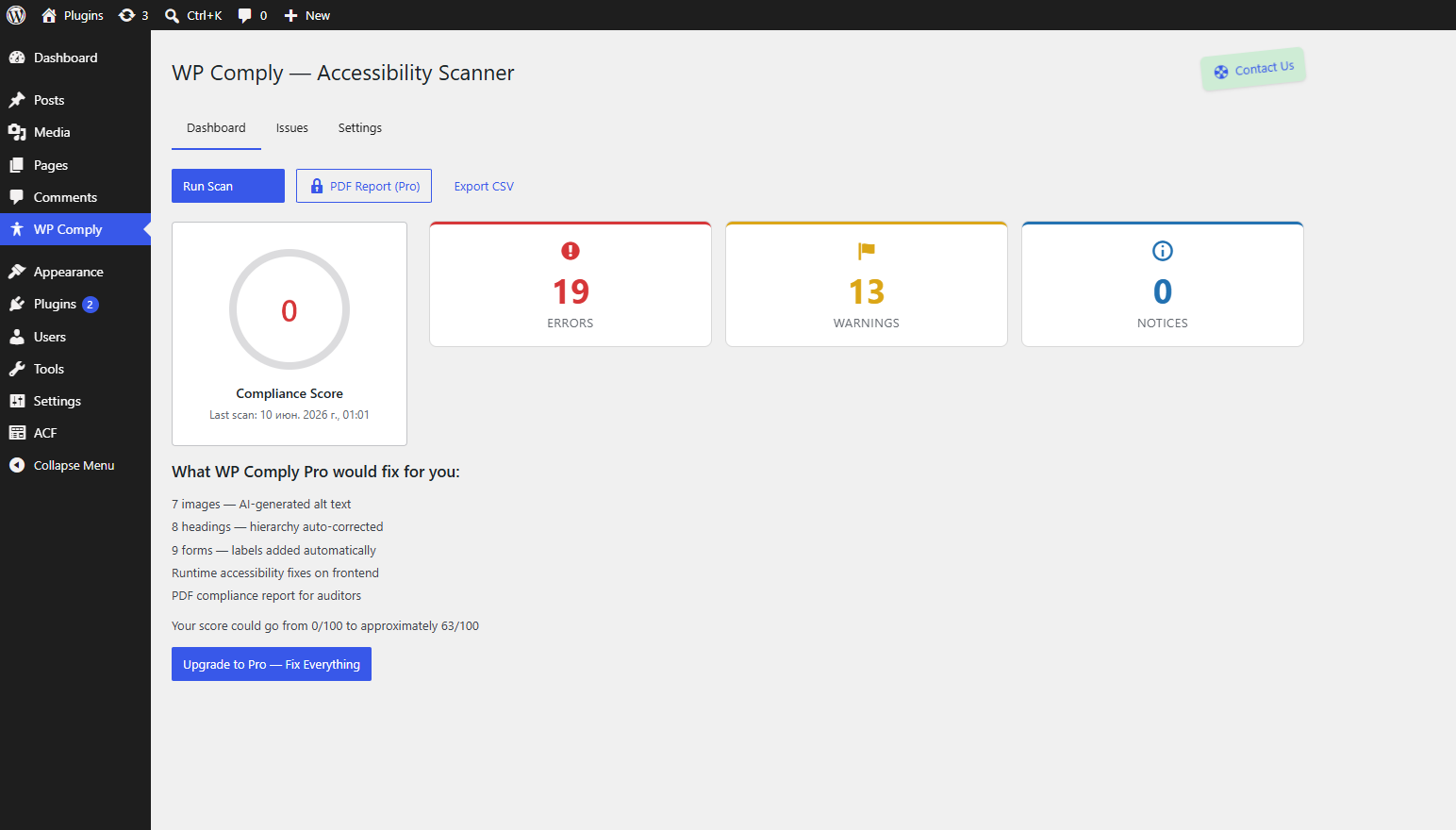Image resolution: width=1456 pixels, height=830 pixels.
Task: Click the 'approximately 63/100' score estimate line
Action: click(325, 626)
